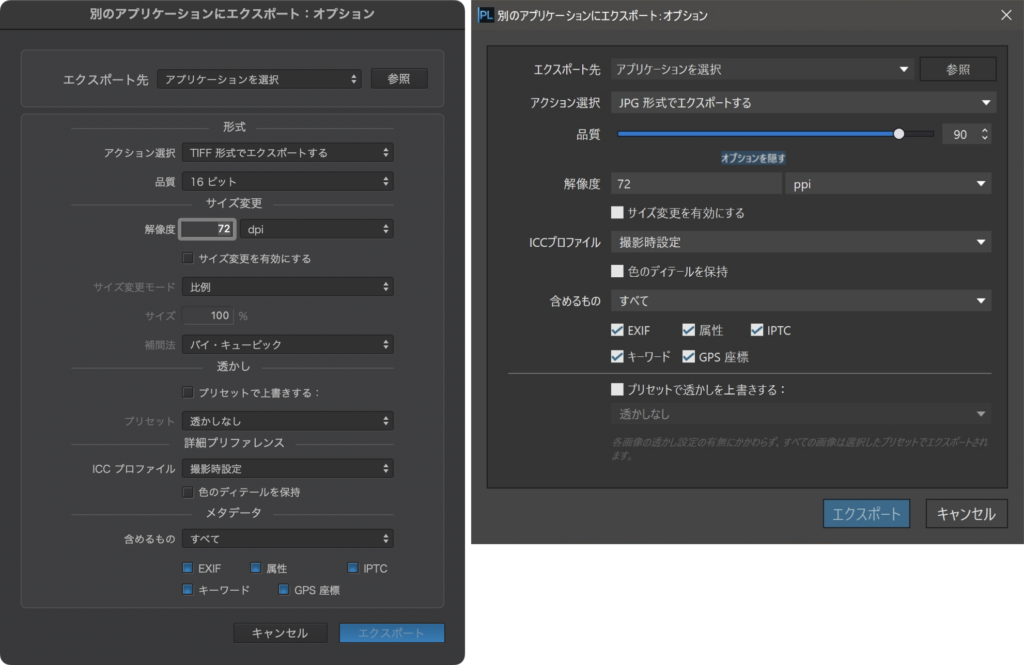Open プリセット 透かしなし dropdown in left dialog
Screen dimensions: 1024x665
[x=287, y=421]
